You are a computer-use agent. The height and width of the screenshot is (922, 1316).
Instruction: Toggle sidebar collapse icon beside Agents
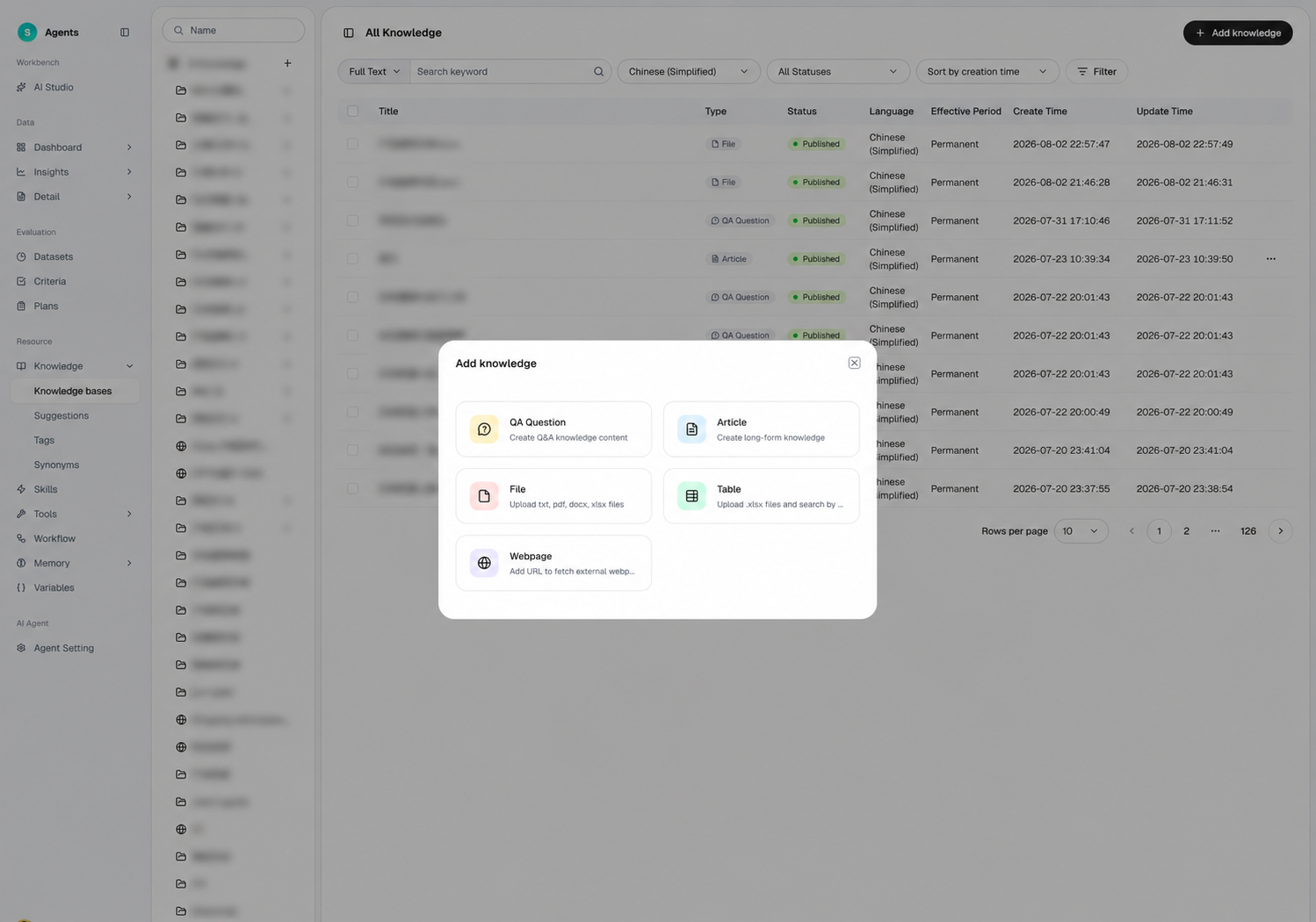click(125, 32)
